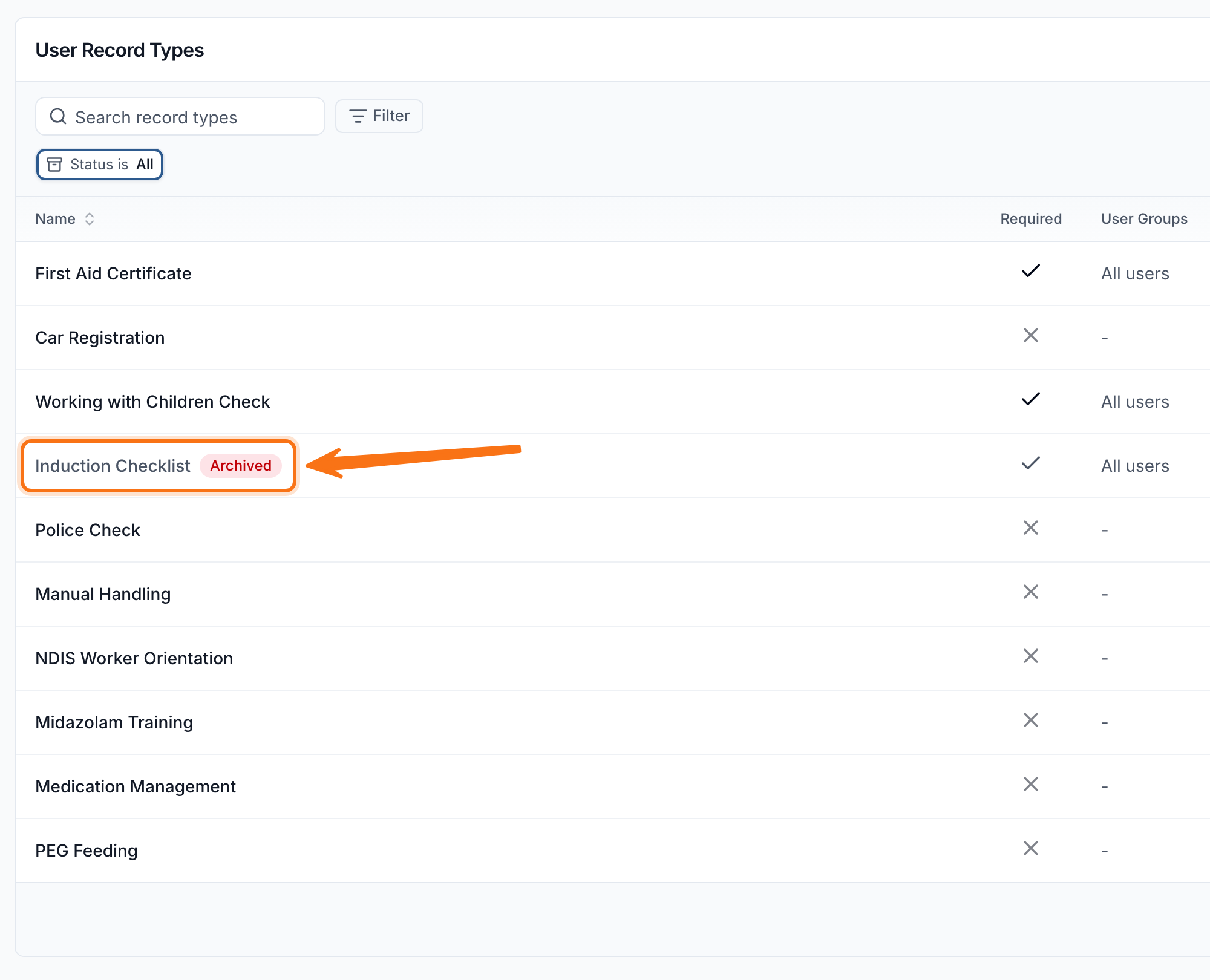
Task: Click the required checkmark for Induction Checklist
Action: click(1031, 463)
